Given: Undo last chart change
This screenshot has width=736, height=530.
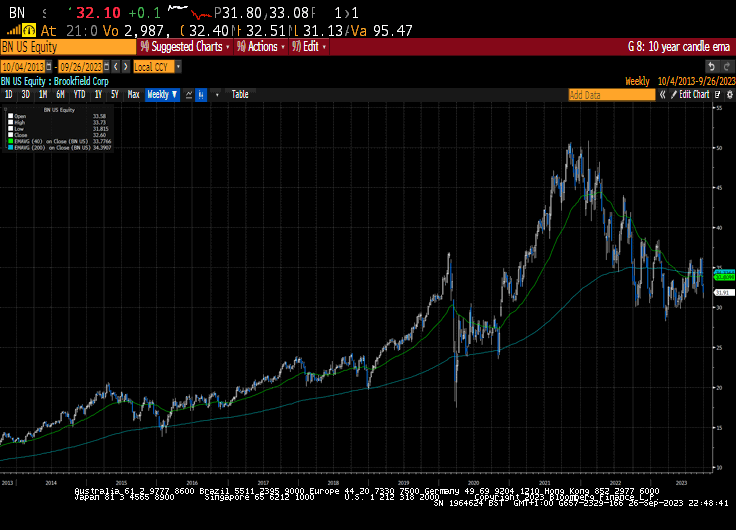Looking at the screenshot, I should coord(712,67).
